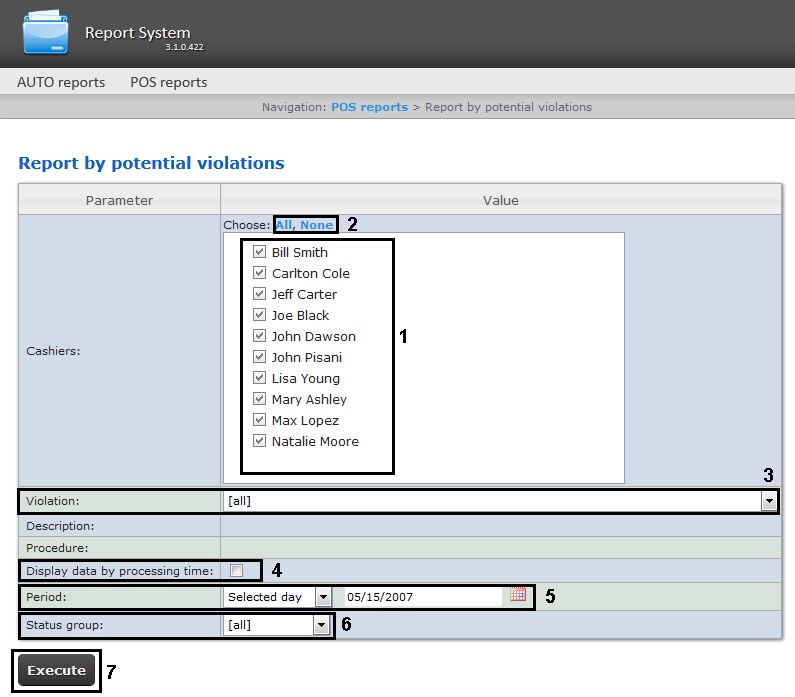
Task: Toggle the John Pisani checkbox
Action: pos(259,357)
